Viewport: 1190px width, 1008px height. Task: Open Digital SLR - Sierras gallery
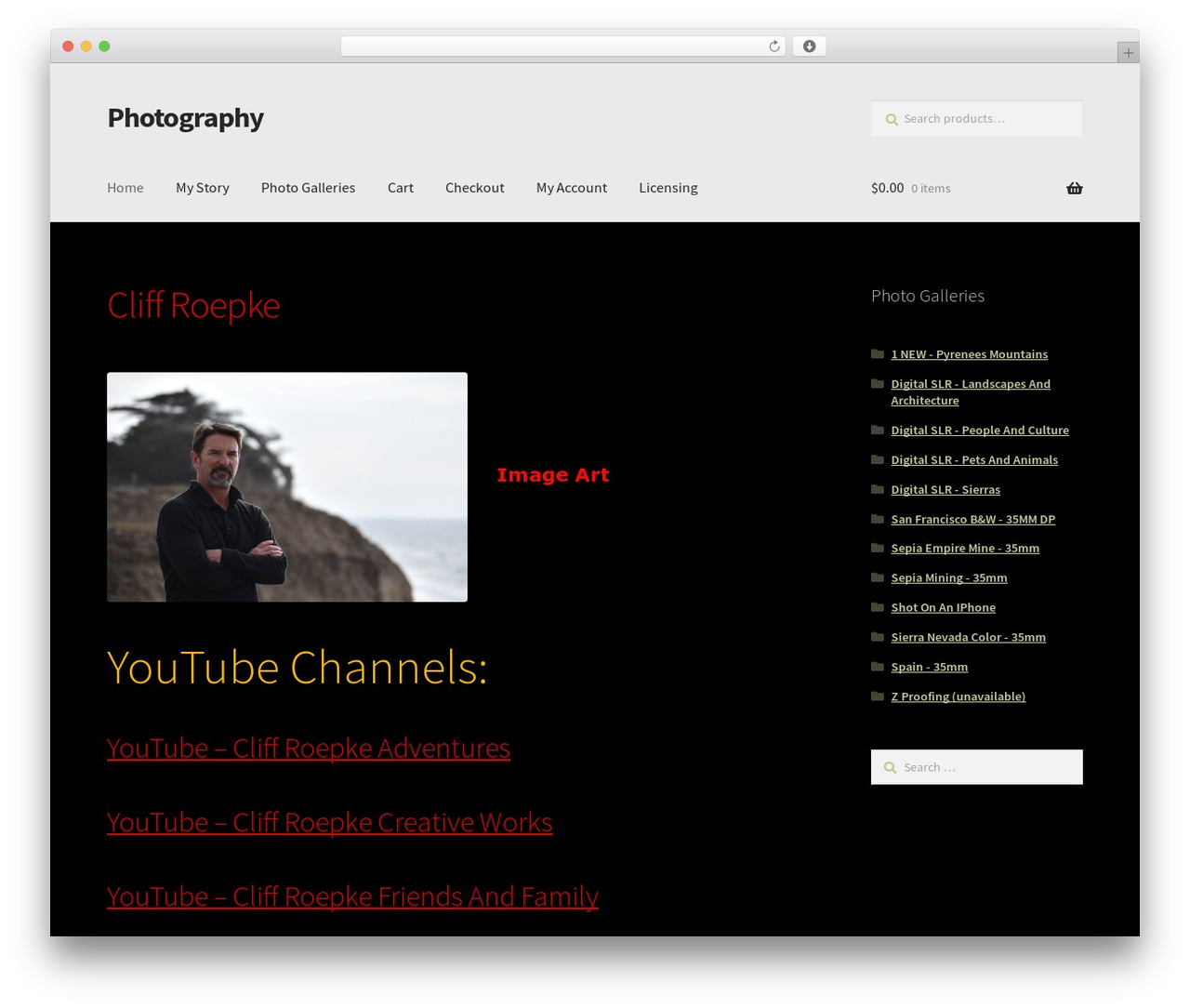(x=945, y=490)
